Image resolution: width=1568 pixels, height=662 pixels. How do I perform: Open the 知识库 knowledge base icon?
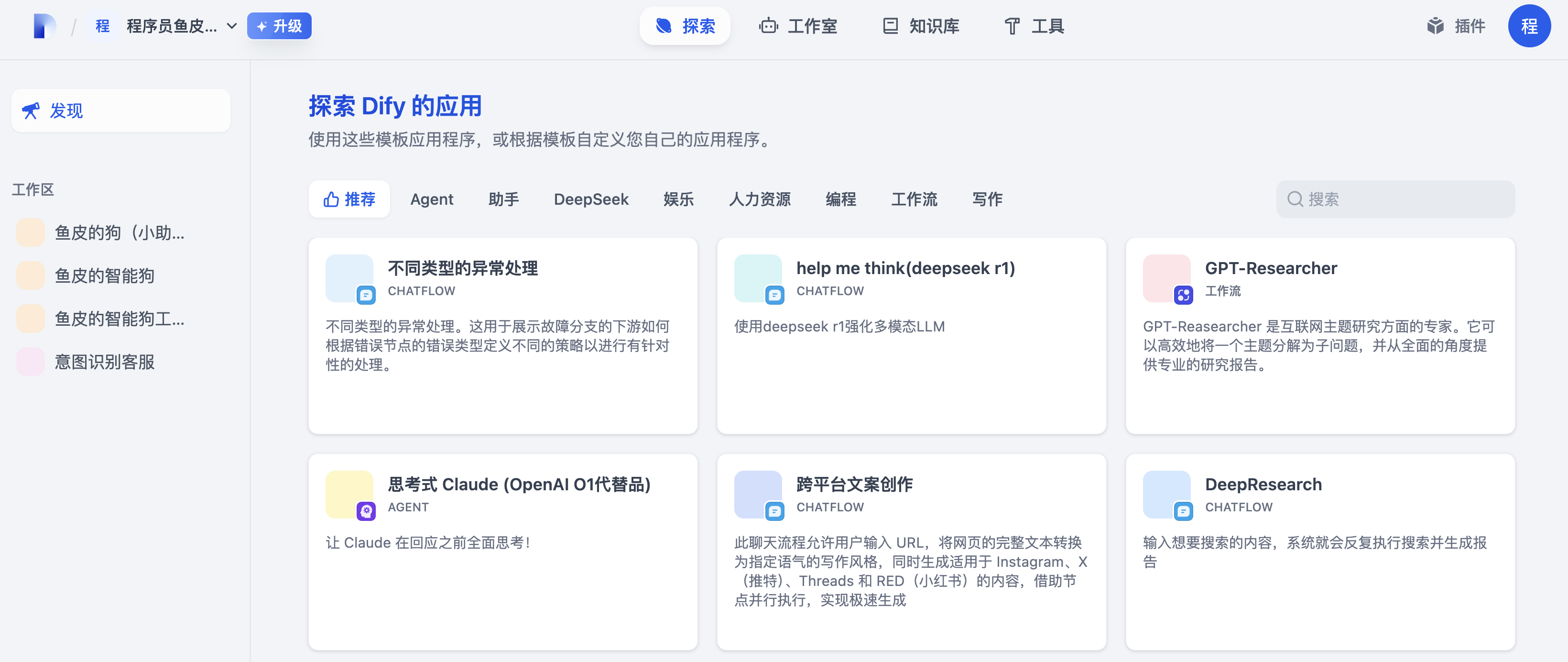pos(890,26)
